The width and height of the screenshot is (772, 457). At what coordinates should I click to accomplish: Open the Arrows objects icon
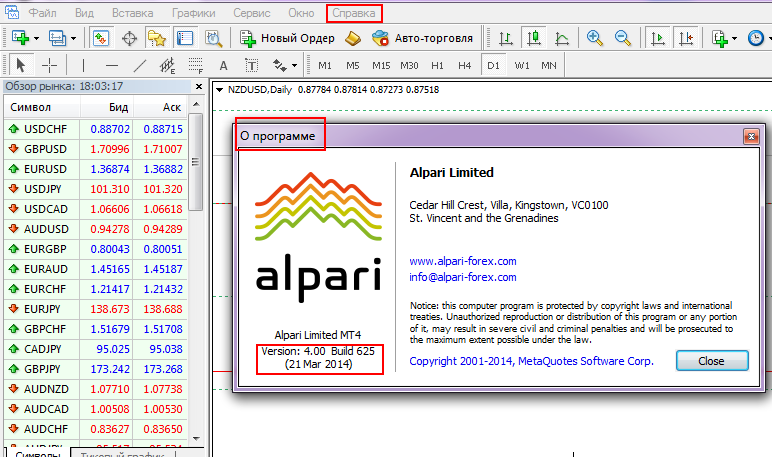pyautogui.click(x=280, y=65)
